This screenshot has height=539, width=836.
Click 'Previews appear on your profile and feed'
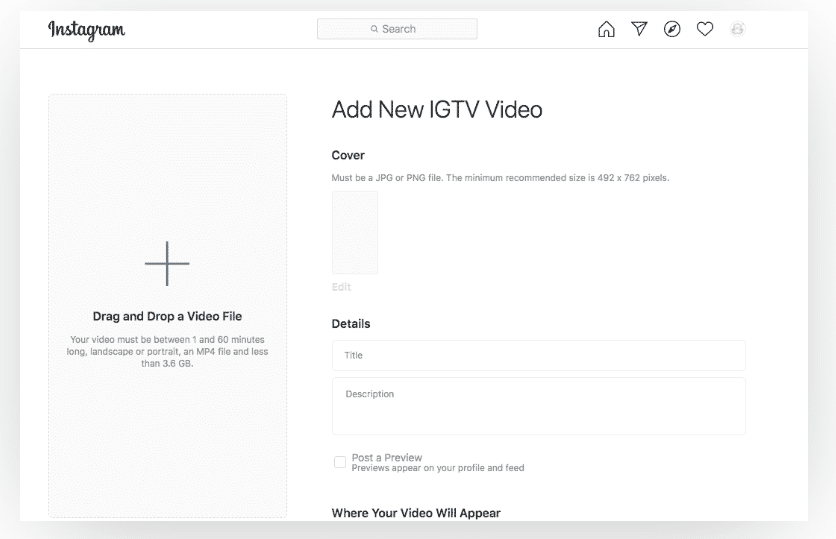[438, 468]
